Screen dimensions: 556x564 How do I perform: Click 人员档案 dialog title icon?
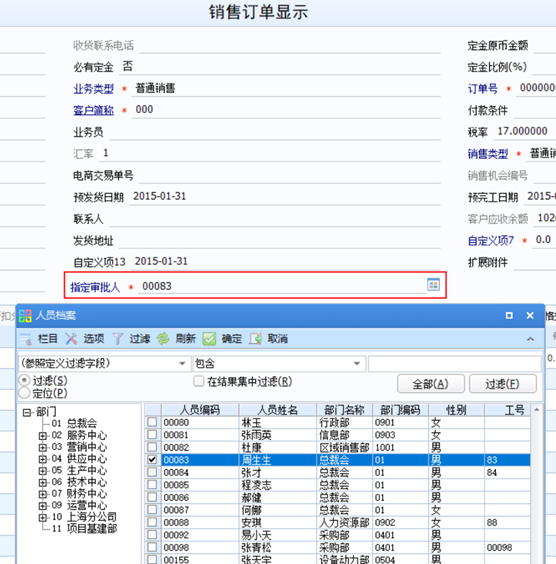pos(25,316)
